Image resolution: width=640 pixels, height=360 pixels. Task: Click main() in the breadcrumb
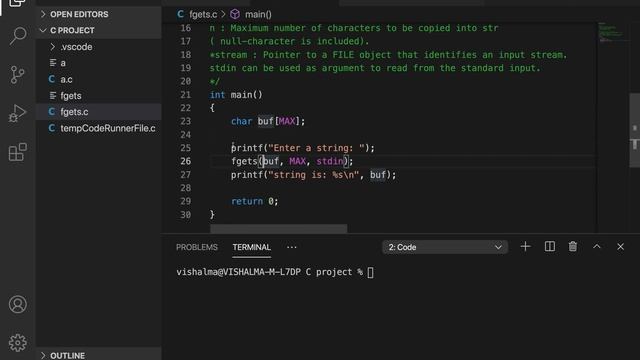[258, 14]
